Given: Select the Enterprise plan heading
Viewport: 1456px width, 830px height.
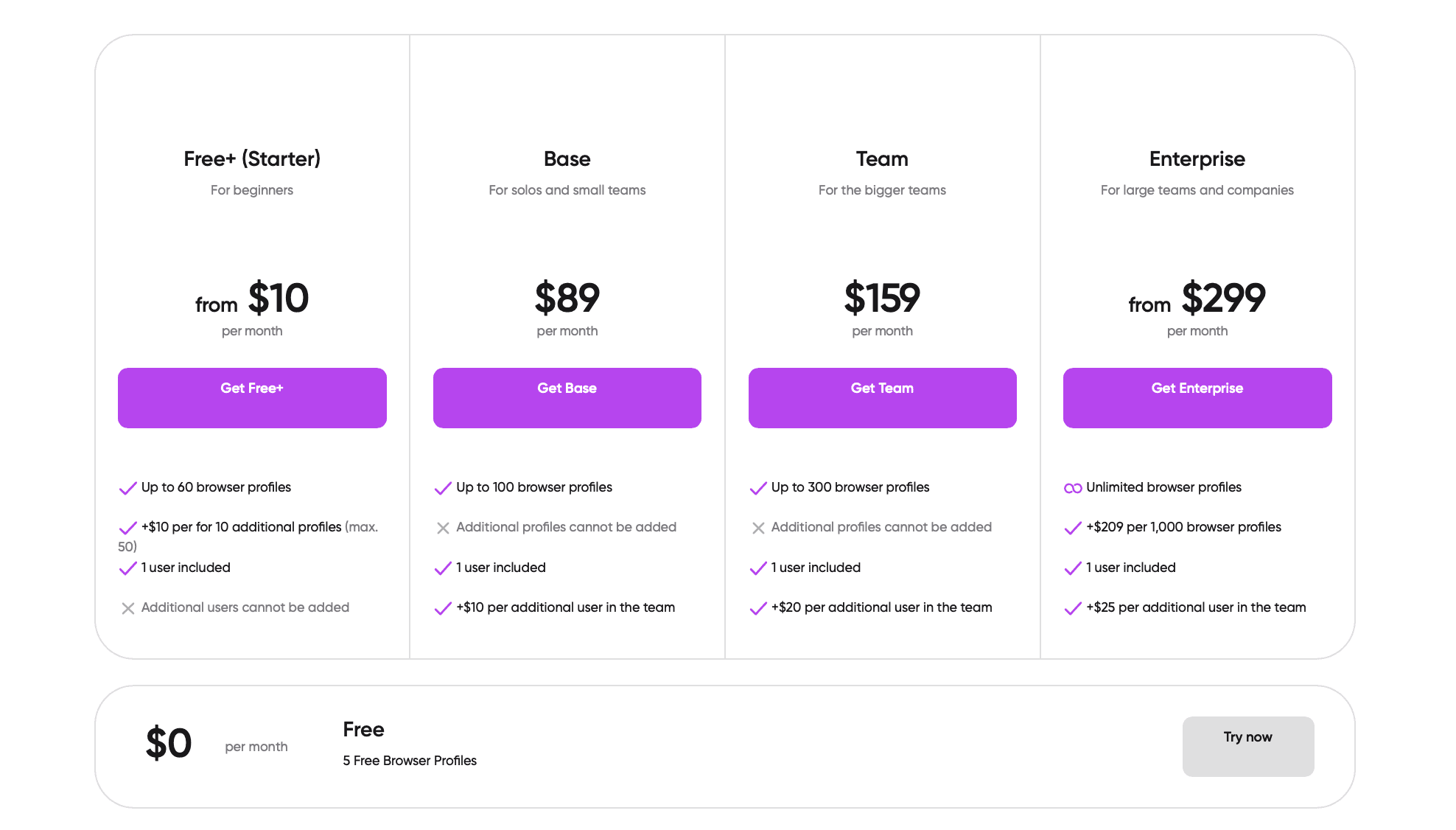Looking at the screenshot, I should pyautogui.click(x=1197, y=158).
